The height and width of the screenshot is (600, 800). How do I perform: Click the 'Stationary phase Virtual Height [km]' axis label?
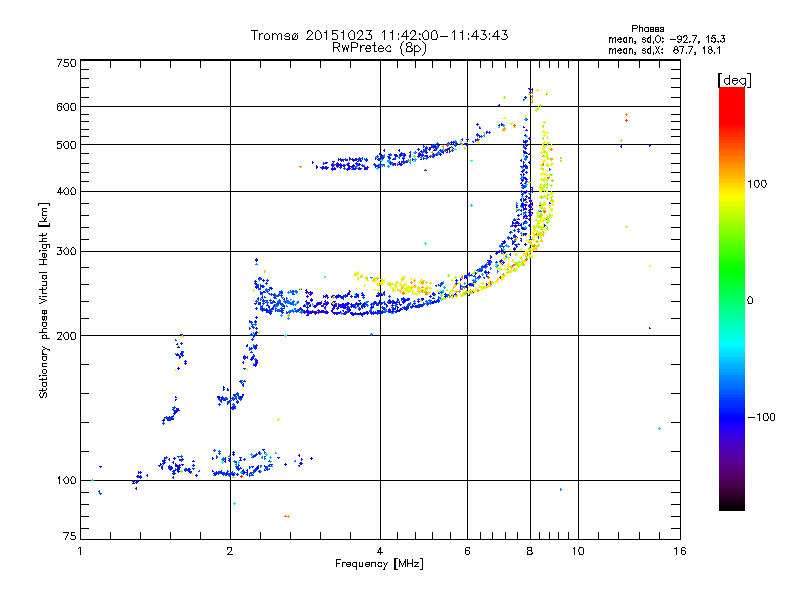[x=44, y=300]
